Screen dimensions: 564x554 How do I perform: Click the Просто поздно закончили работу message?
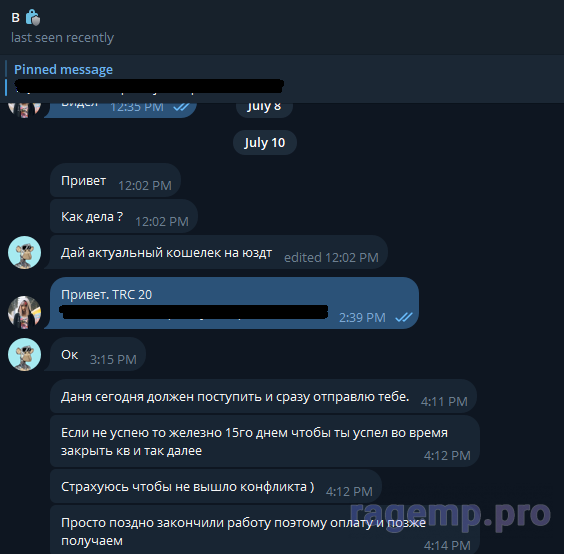[265, 530]
